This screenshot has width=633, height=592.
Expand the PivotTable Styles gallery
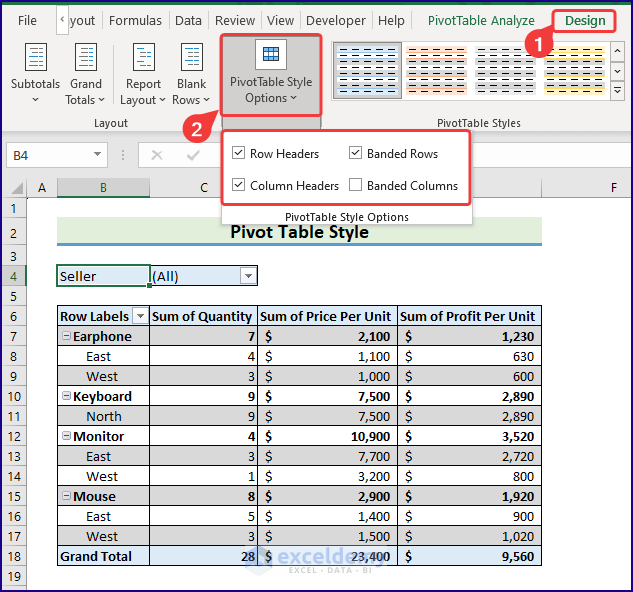coord(617,91)
